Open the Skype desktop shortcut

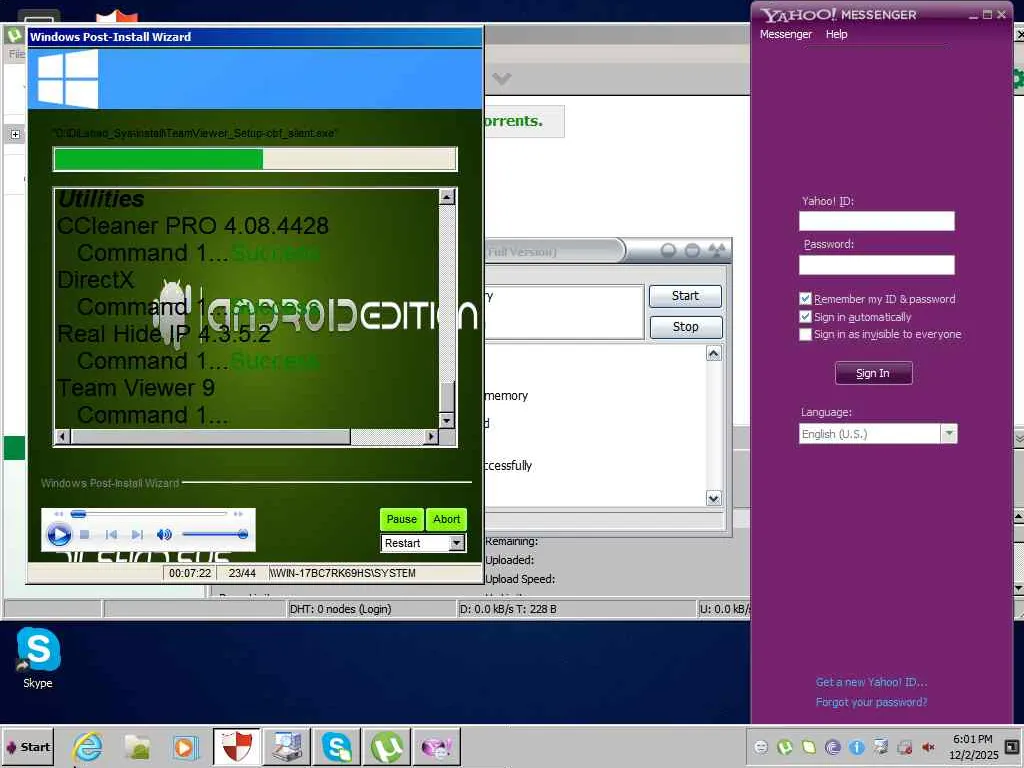pyautogui.click(x=38, y=658)
